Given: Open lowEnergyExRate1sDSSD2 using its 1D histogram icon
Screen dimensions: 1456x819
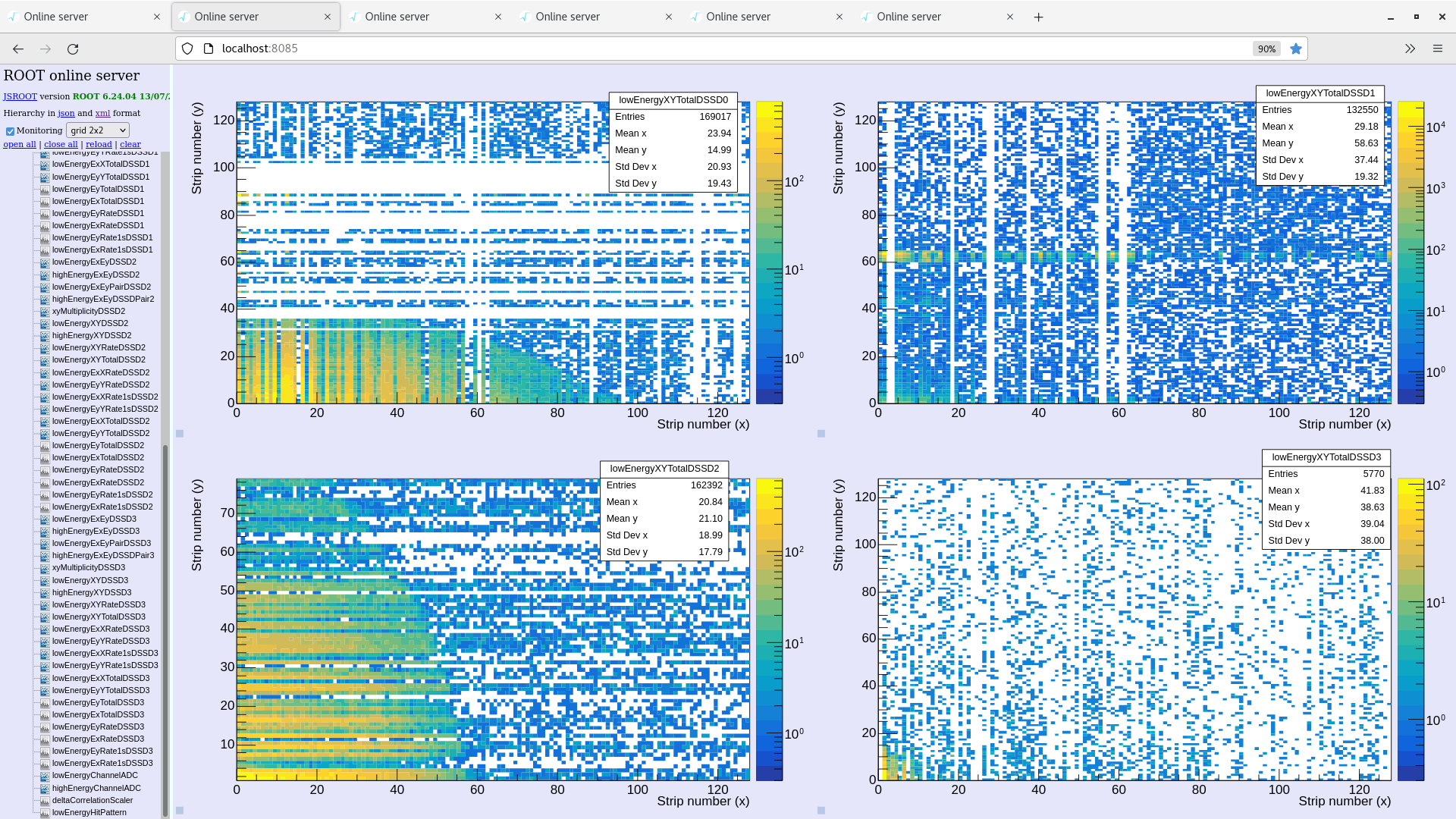Looking at the screenshot, I should click(x=45, y=507).
